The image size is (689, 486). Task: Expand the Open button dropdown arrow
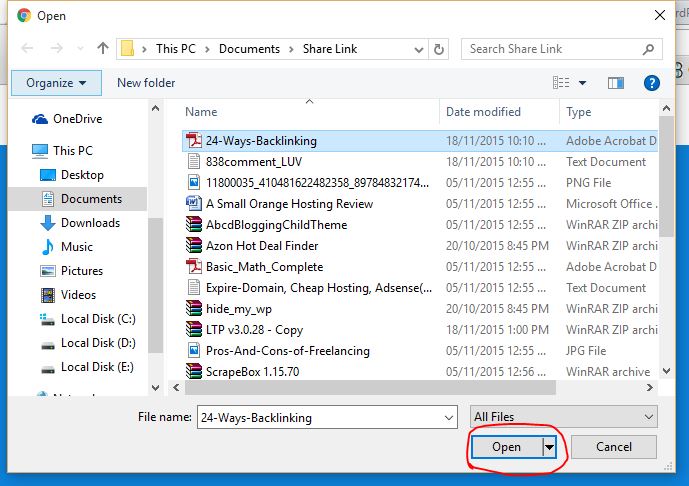point(549,447)
